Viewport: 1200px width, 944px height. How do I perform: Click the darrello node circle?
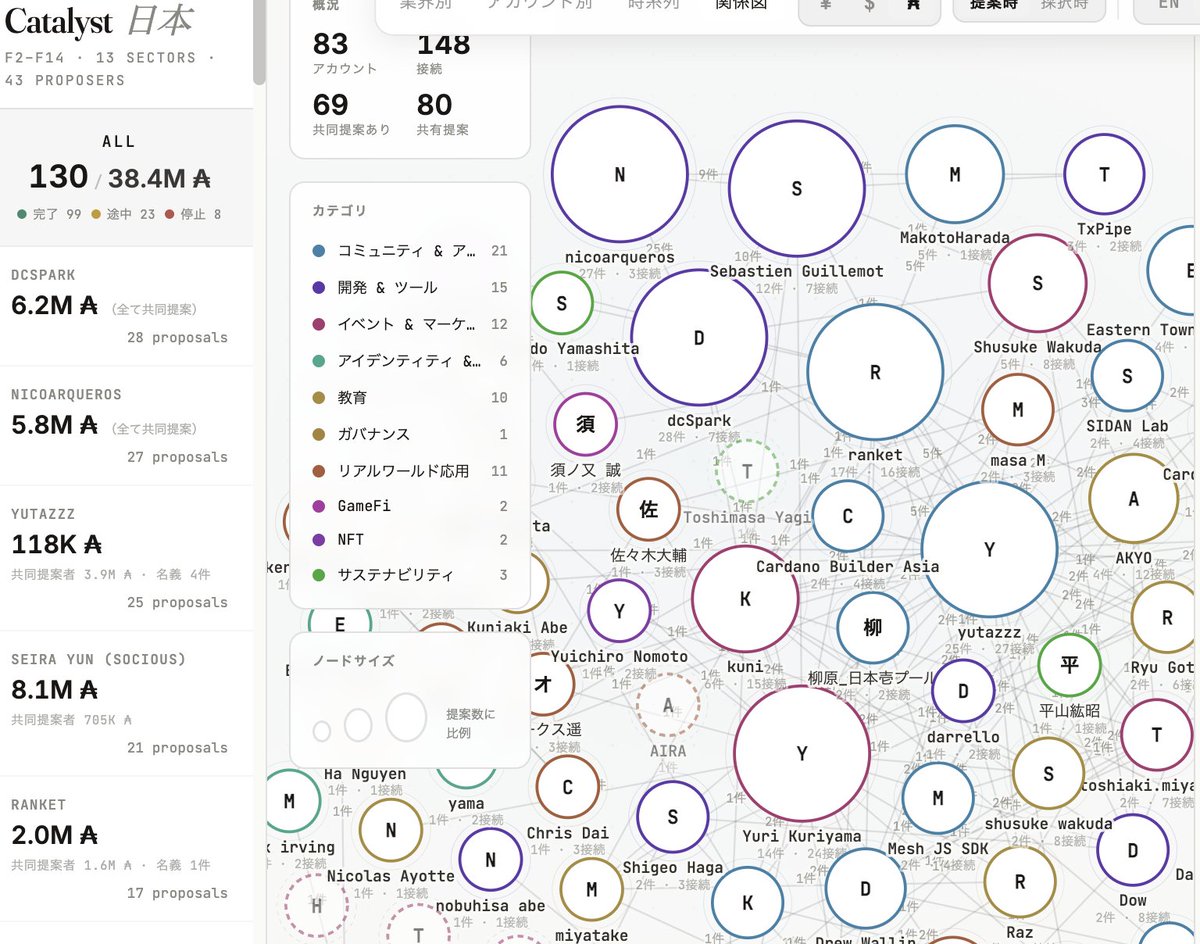click(963, 691)
